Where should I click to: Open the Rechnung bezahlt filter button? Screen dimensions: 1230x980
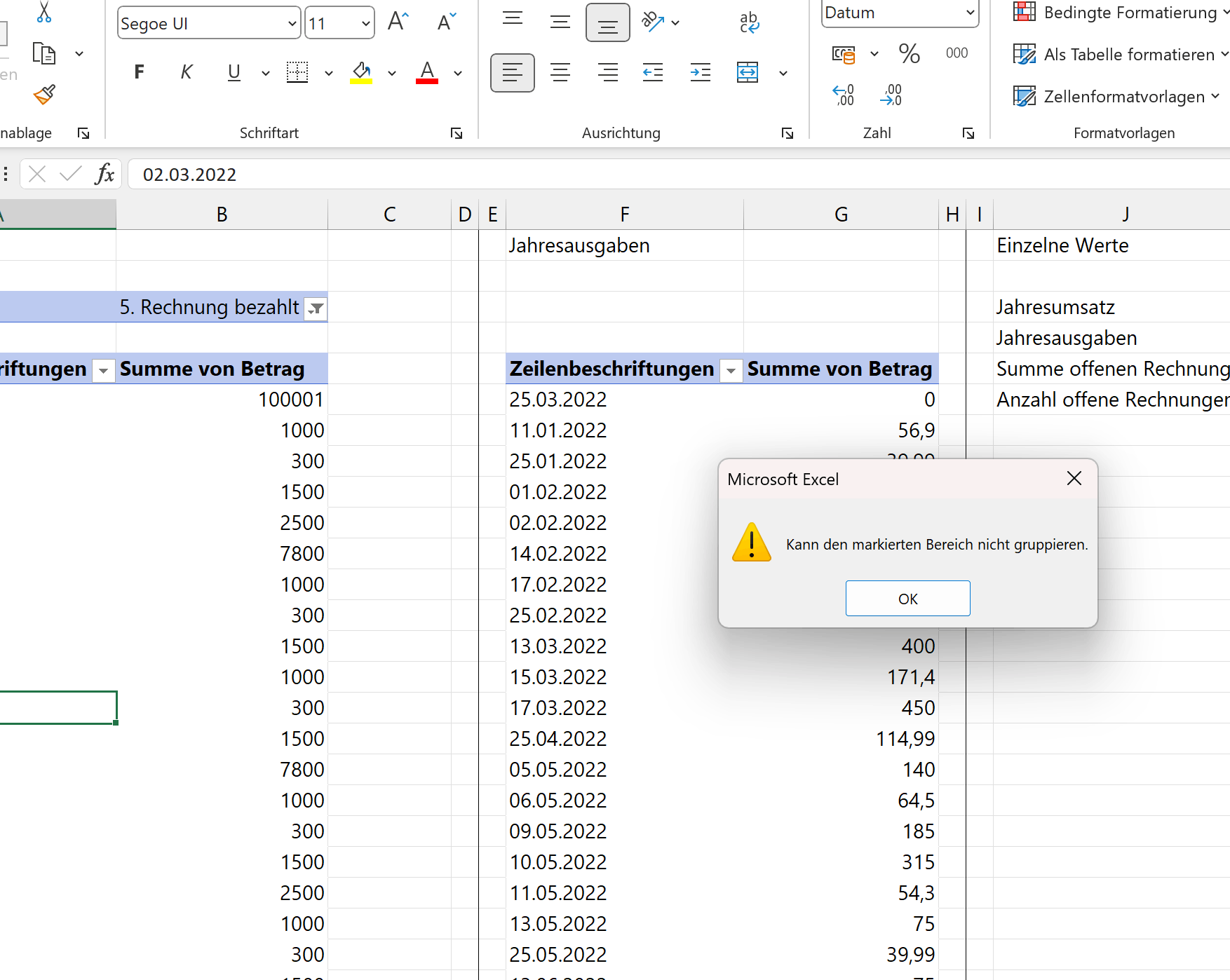316,308
